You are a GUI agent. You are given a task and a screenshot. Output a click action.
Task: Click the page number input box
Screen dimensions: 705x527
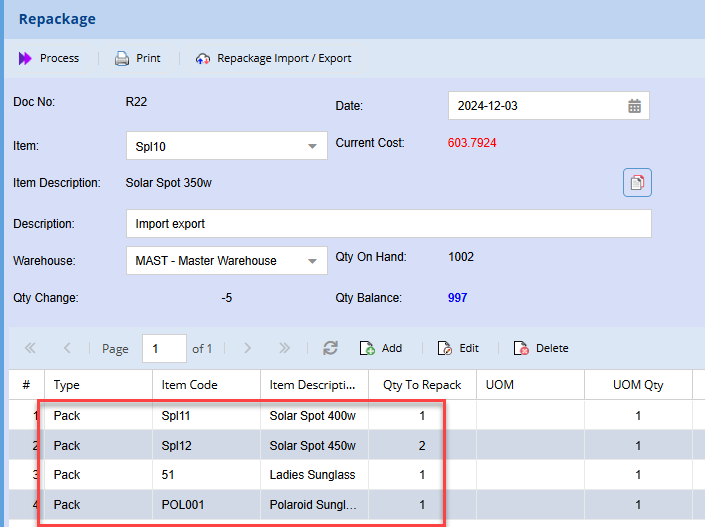pos(164,348)
